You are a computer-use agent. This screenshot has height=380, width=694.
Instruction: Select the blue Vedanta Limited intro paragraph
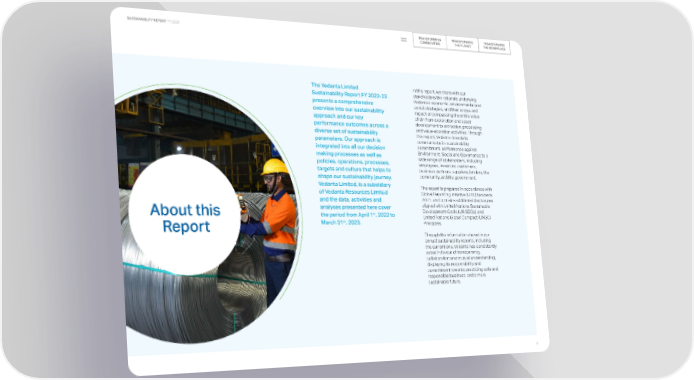pyautogui.click(x=353, y=154)
